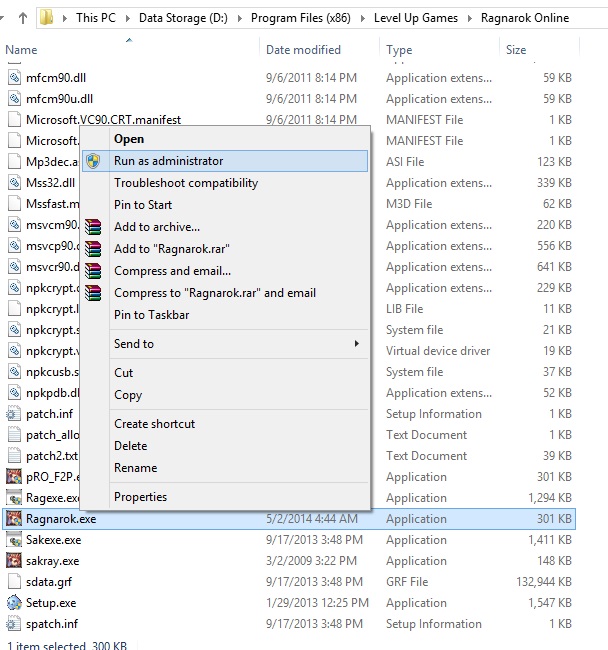Click the mfcm90u.dll file icon

tap(15, 99)
